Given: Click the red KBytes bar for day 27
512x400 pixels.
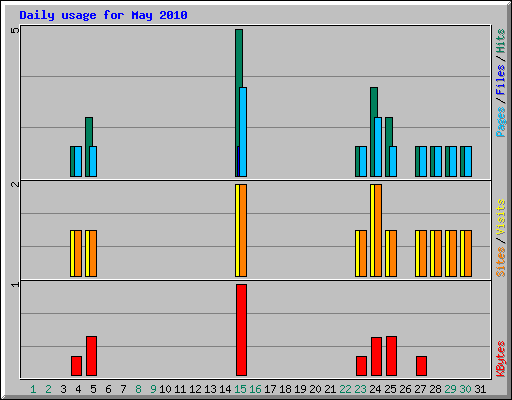Looking at the screenshot, I should click(x=421, y=366).
